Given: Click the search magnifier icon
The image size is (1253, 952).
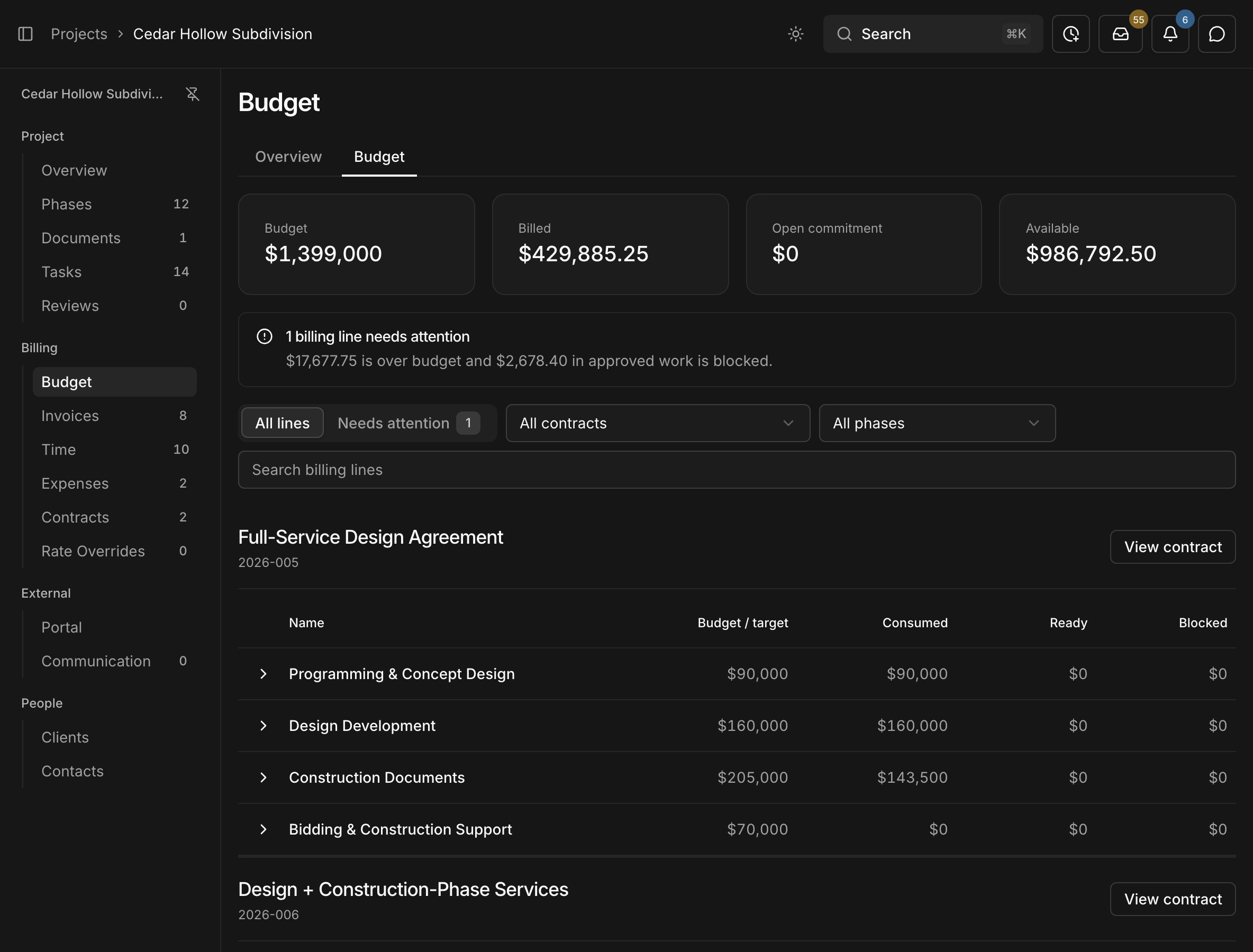Looking at the screenshot, I should pyautogui.click(x=844, y=34).
